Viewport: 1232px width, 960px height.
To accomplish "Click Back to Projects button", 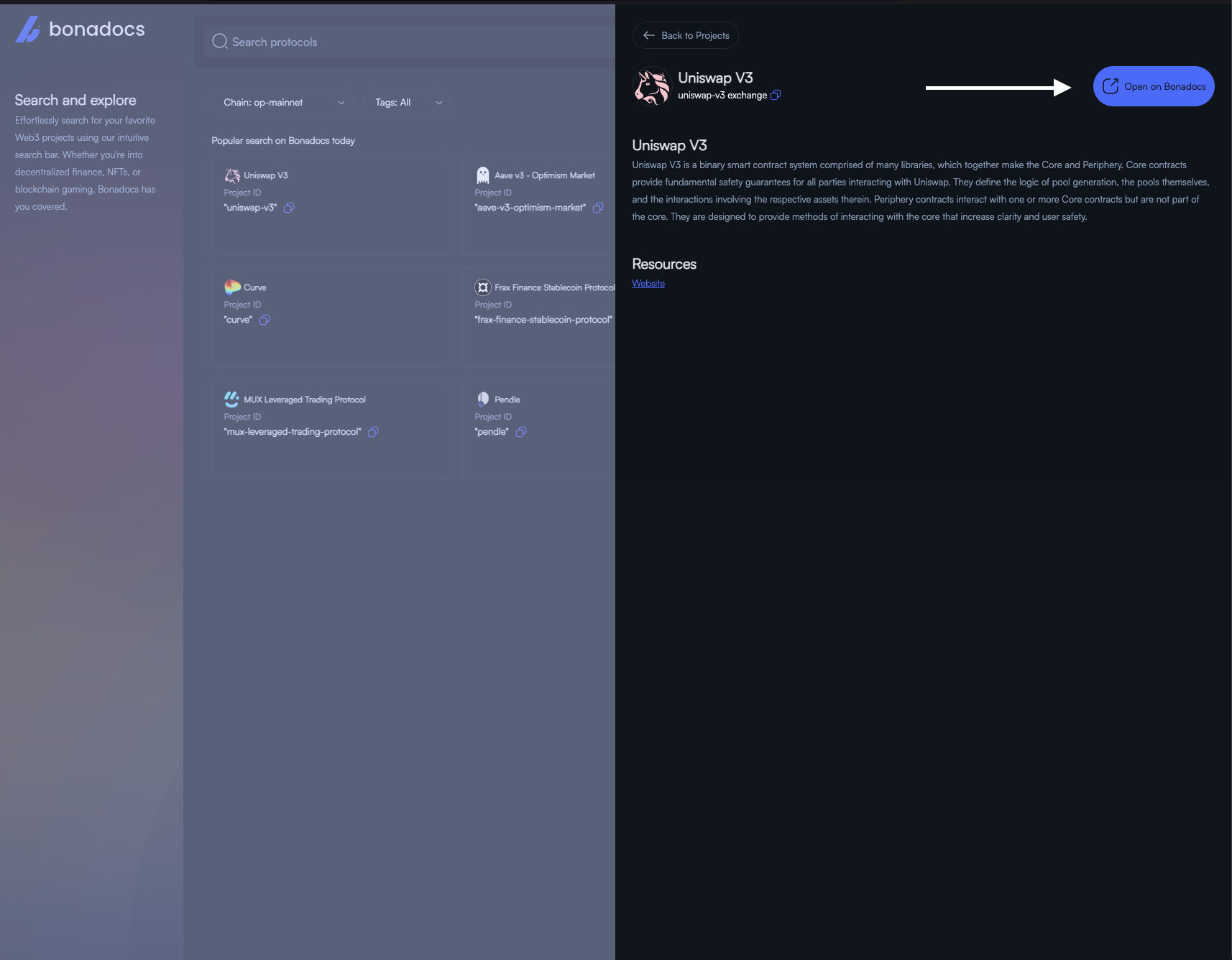I will tap(686, 35).
